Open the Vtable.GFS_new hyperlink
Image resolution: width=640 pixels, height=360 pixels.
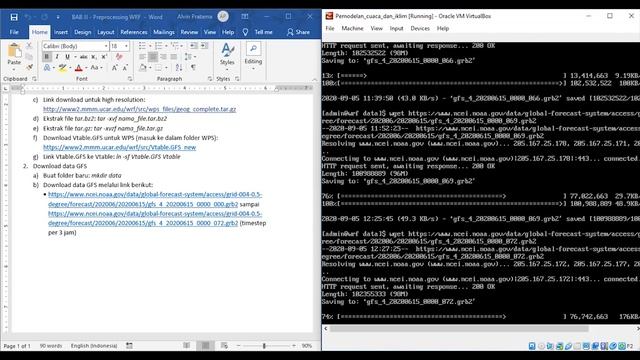tap(120, 147)
